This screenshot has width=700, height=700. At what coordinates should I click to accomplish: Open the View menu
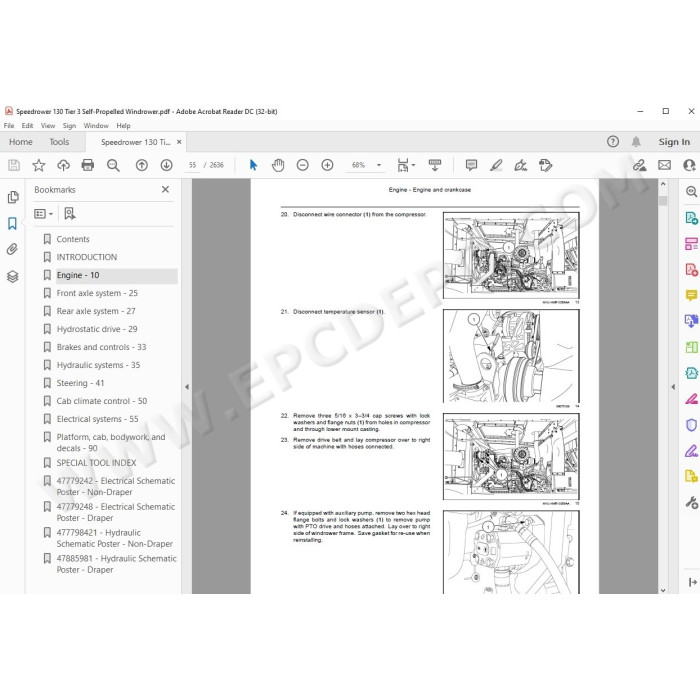(48, 126)
